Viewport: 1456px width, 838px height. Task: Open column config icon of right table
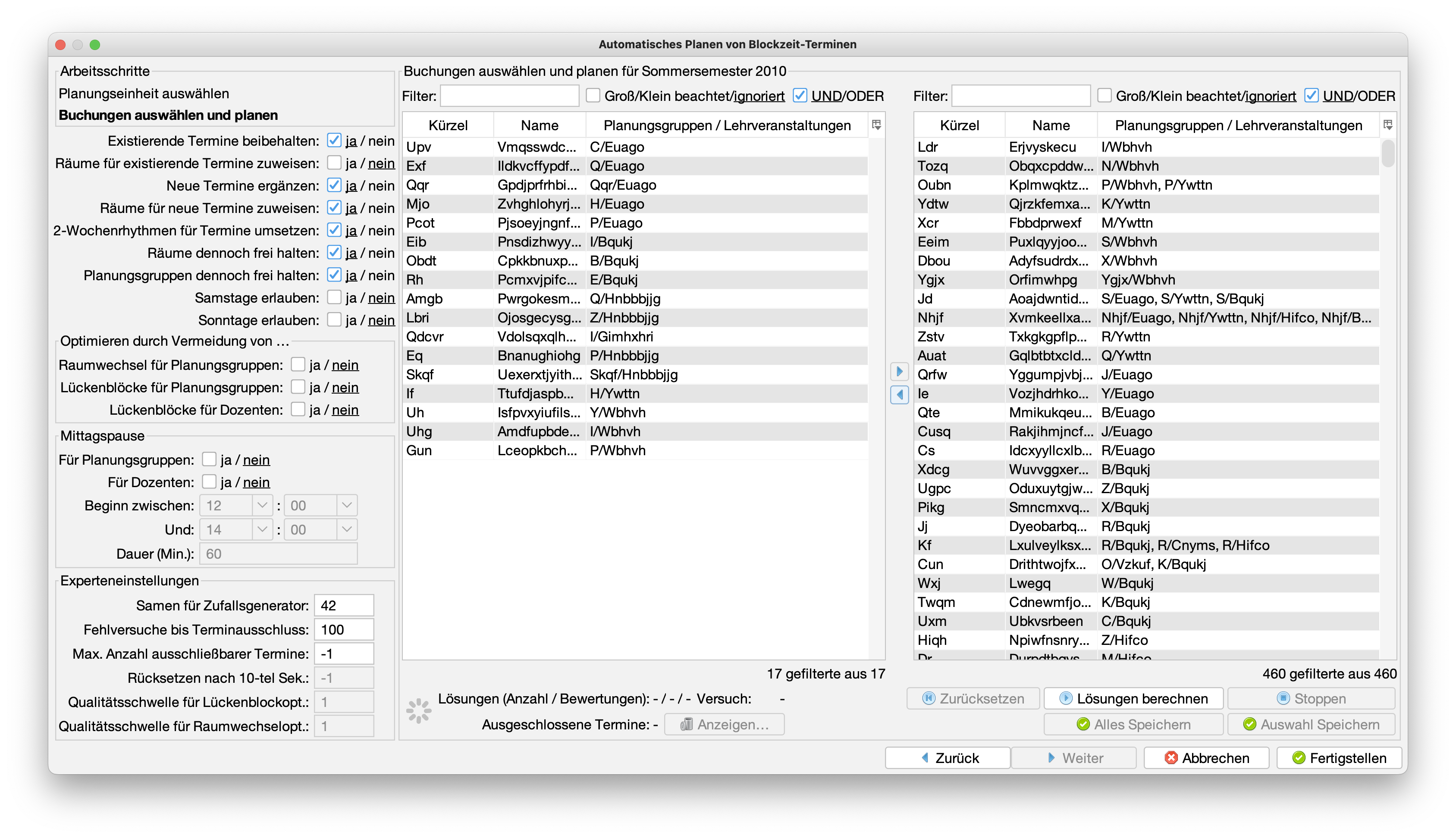pos(1387,125)
